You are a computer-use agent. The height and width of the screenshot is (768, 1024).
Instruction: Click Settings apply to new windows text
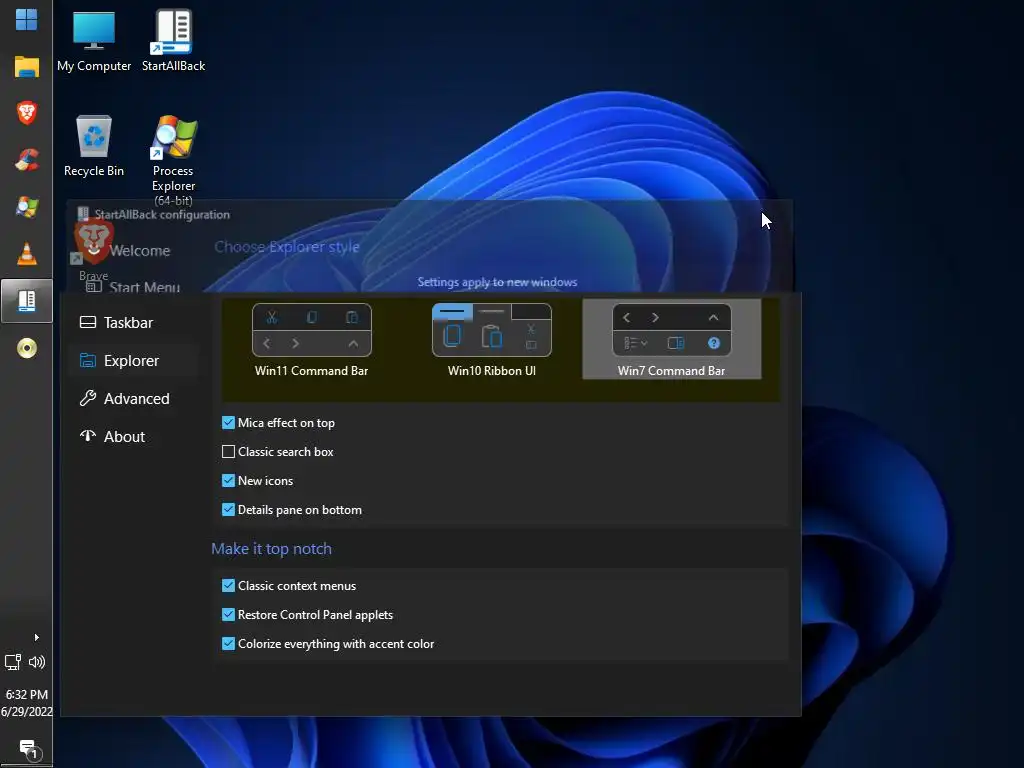497,282
